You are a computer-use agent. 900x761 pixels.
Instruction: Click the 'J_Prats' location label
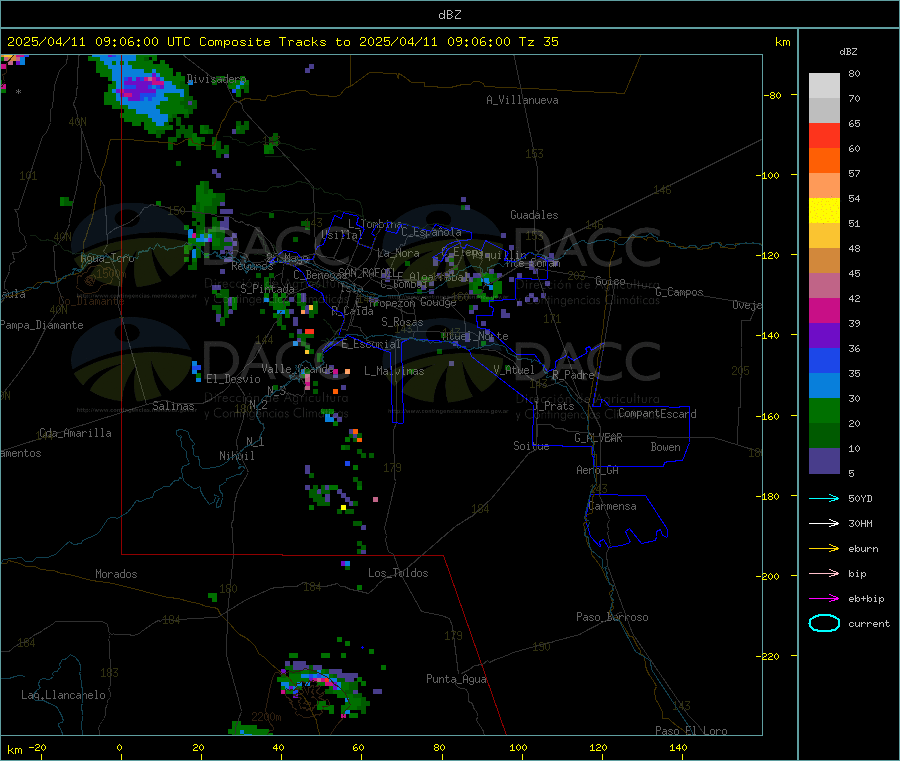pos(553,406)
